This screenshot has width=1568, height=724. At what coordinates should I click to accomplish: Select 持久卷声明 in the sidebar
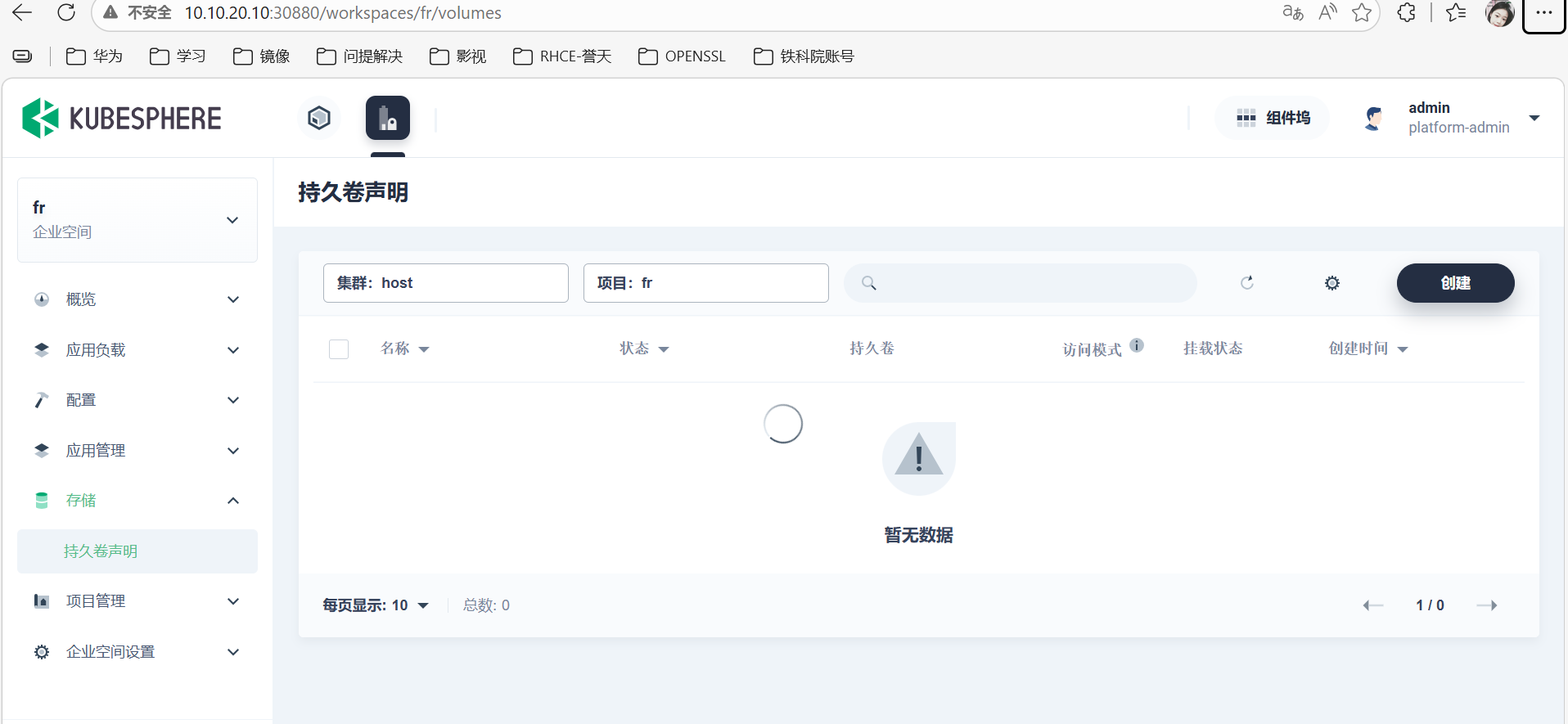tap(101, 551)
